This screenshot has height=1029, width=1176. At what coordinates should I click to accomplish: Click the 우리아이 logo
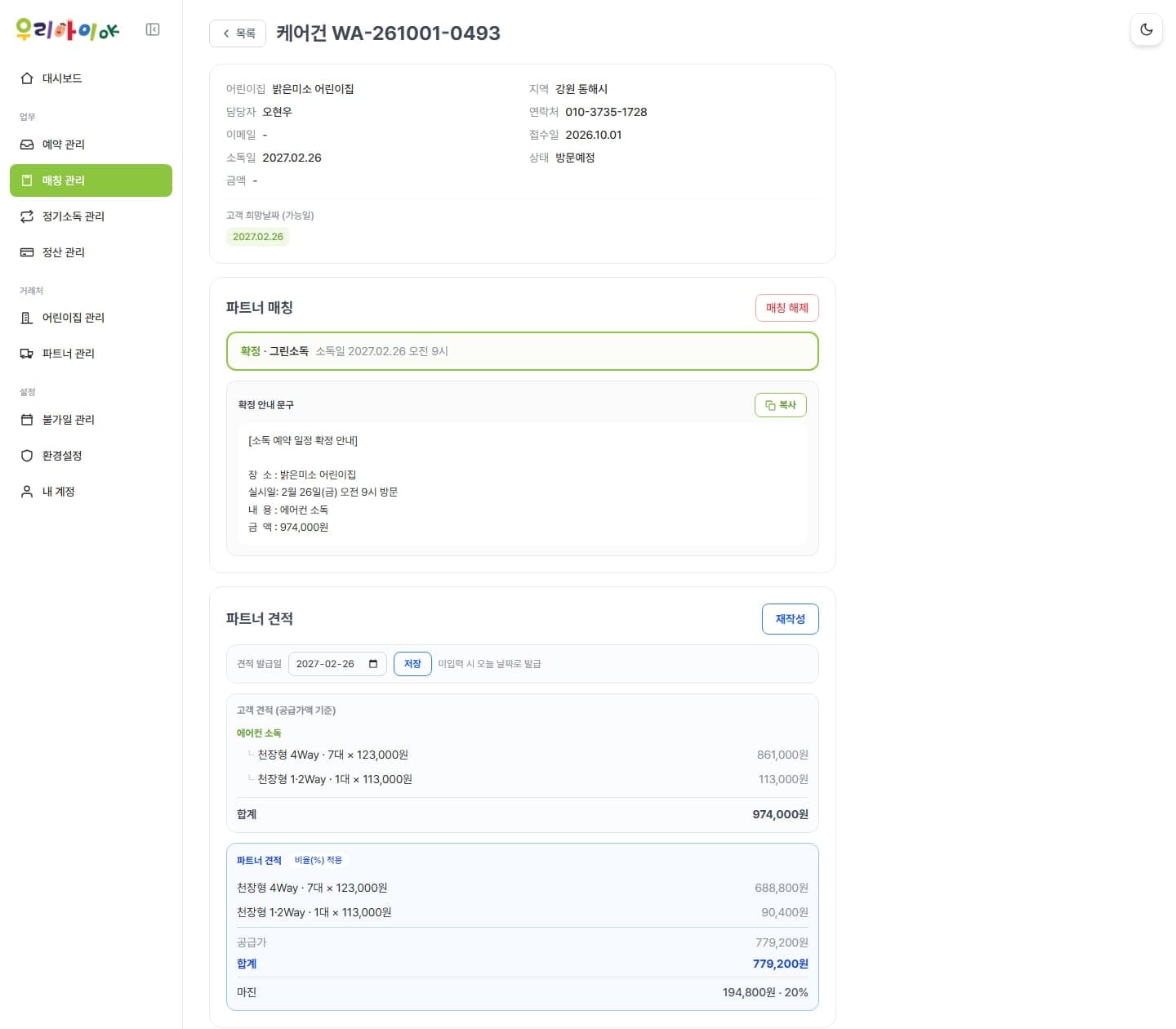point(68,30)
